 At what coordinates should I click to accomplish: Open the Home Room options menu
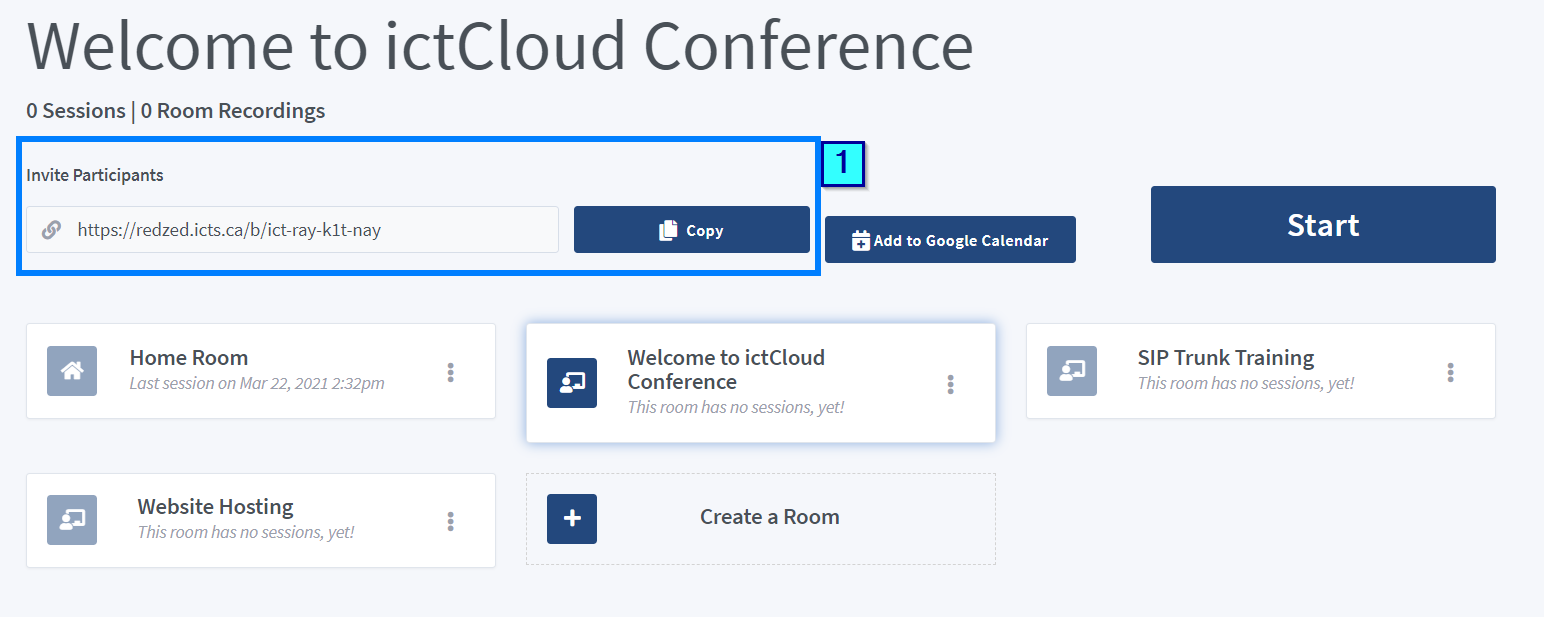[x=451, y=372]
